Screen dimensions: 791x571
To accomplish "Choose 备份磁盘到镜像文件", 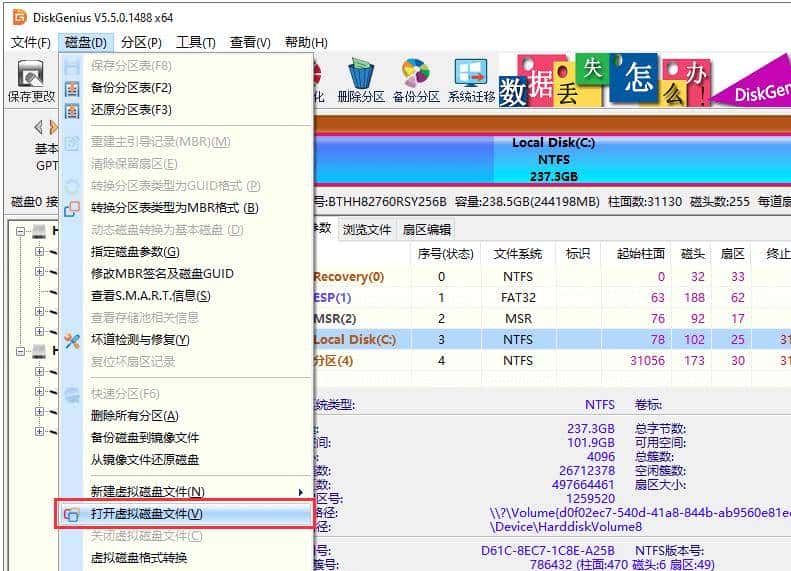I will click(x=145, y=438).
